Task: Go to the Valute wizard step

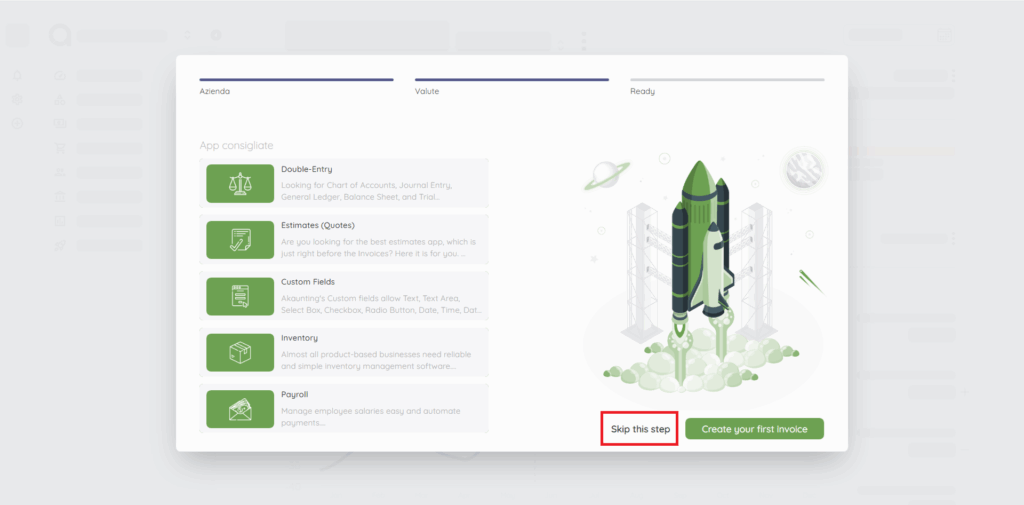Action: [427, 91]
